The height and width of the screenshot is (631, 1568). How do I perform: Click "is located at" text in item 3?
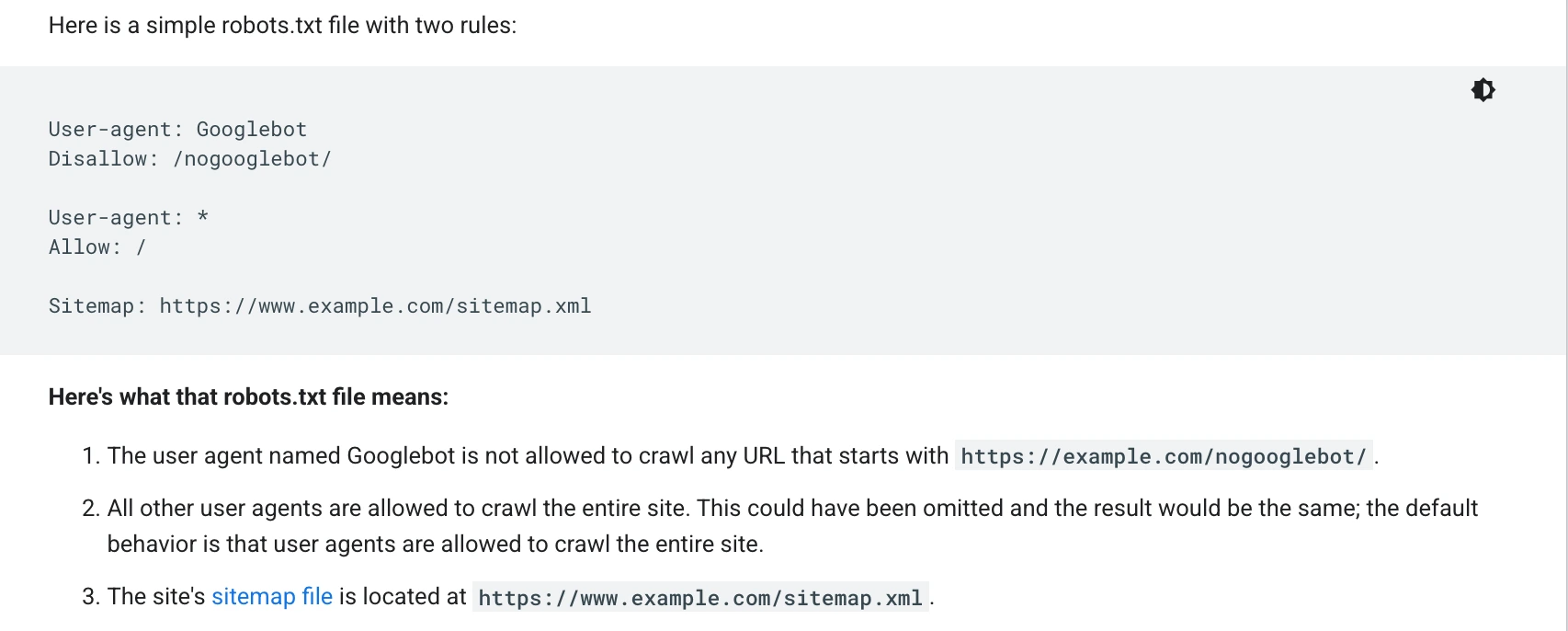point(403,597)
